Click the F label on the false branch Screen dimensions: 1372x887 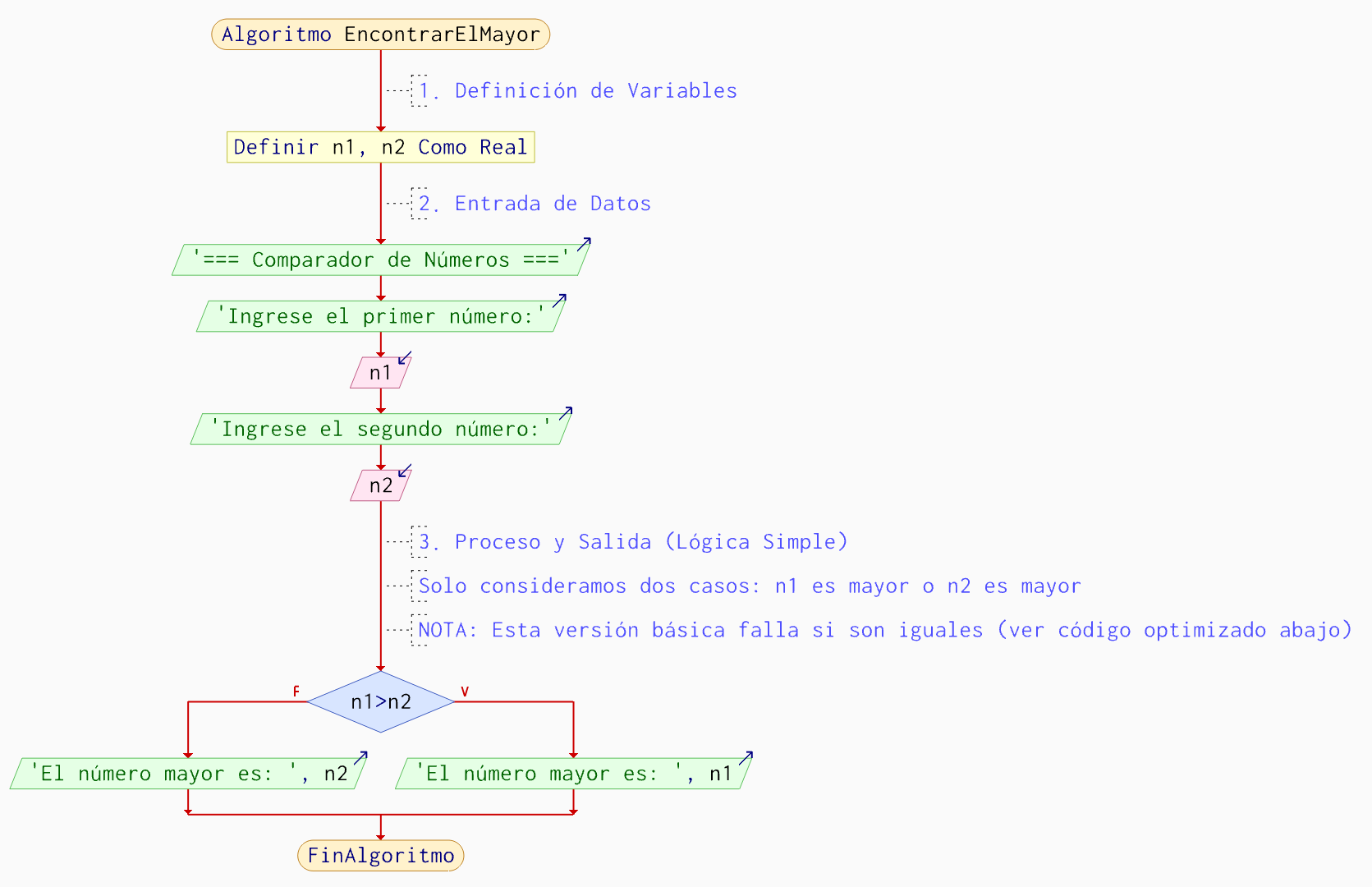click(x=296, y=692)
